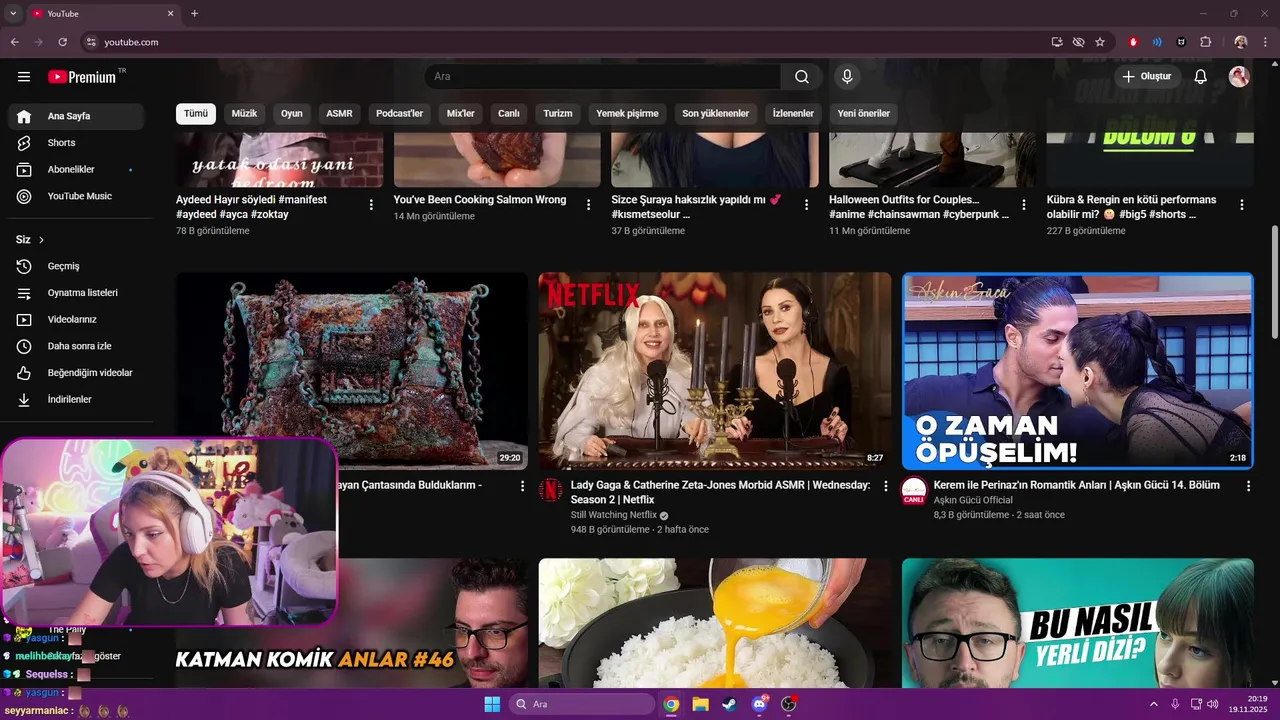Bookmark this page with star icon

point(1100,42)
